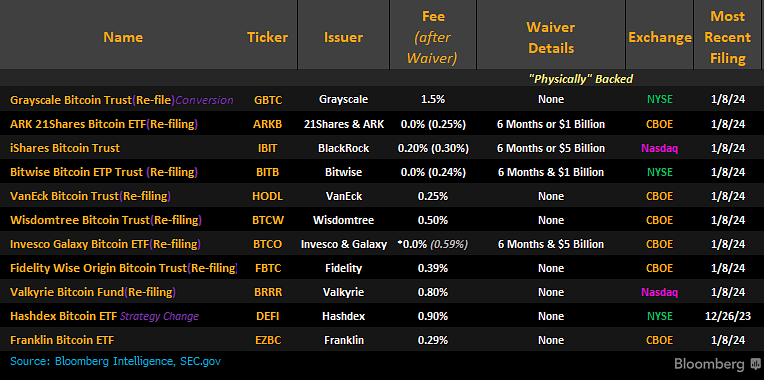This screenshot has height=380, width=764.
Task: Click the Issuer column header
Action: [x=344, y=38]
